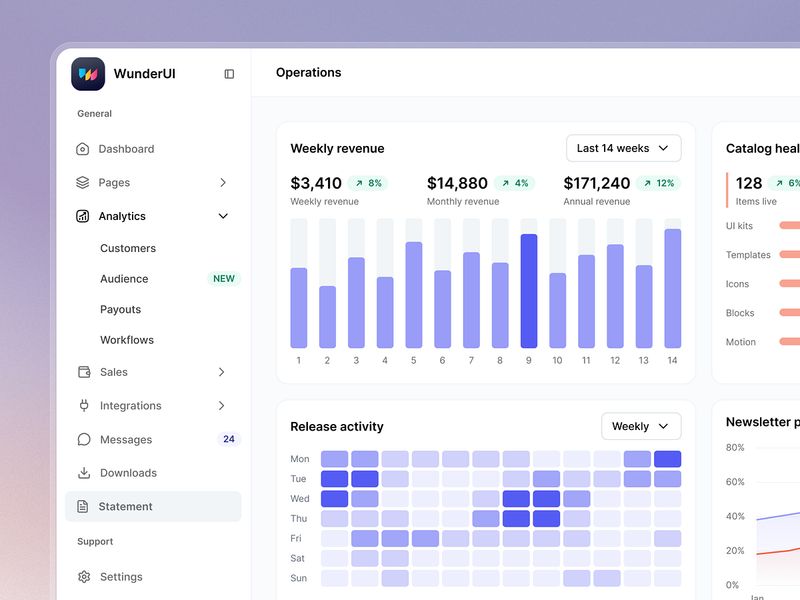Click the 128 Items live figure
The image size is (800, 600).
tap(748, 183)
